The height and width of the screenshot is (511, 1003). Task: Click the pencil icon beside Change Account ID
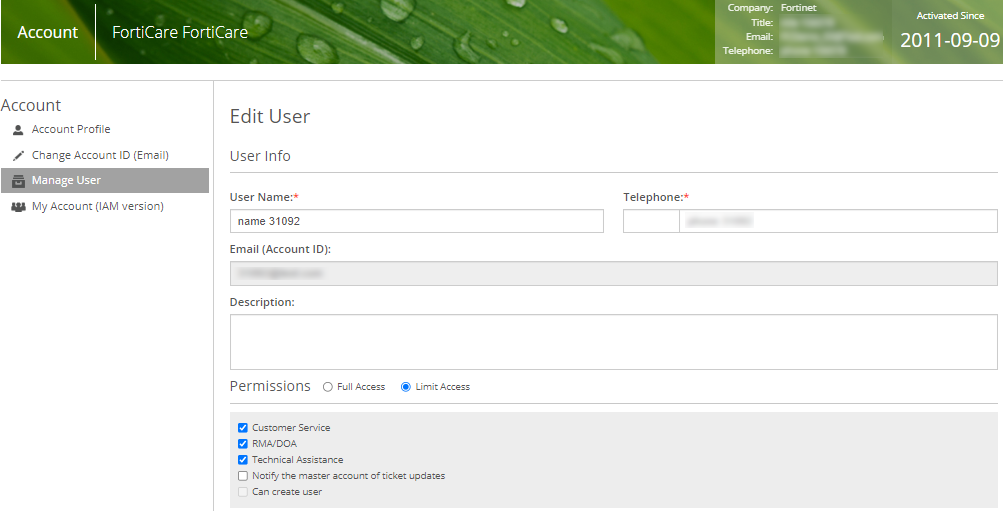18,155
